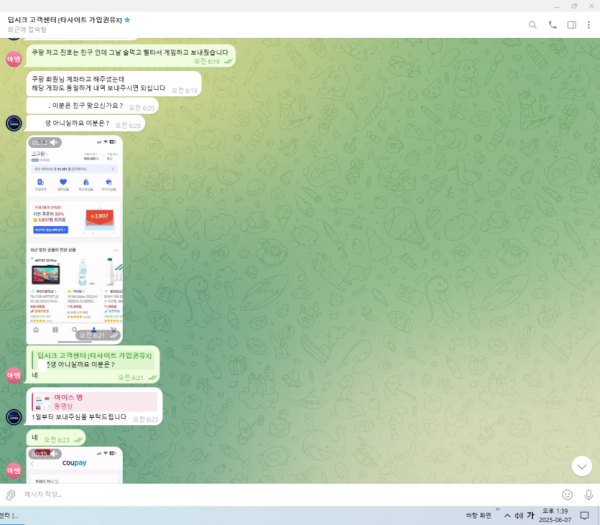Show hidden tray icons via taskbar chevron
The width and height of the screenshot is (600, 525).
pos(507,515)
